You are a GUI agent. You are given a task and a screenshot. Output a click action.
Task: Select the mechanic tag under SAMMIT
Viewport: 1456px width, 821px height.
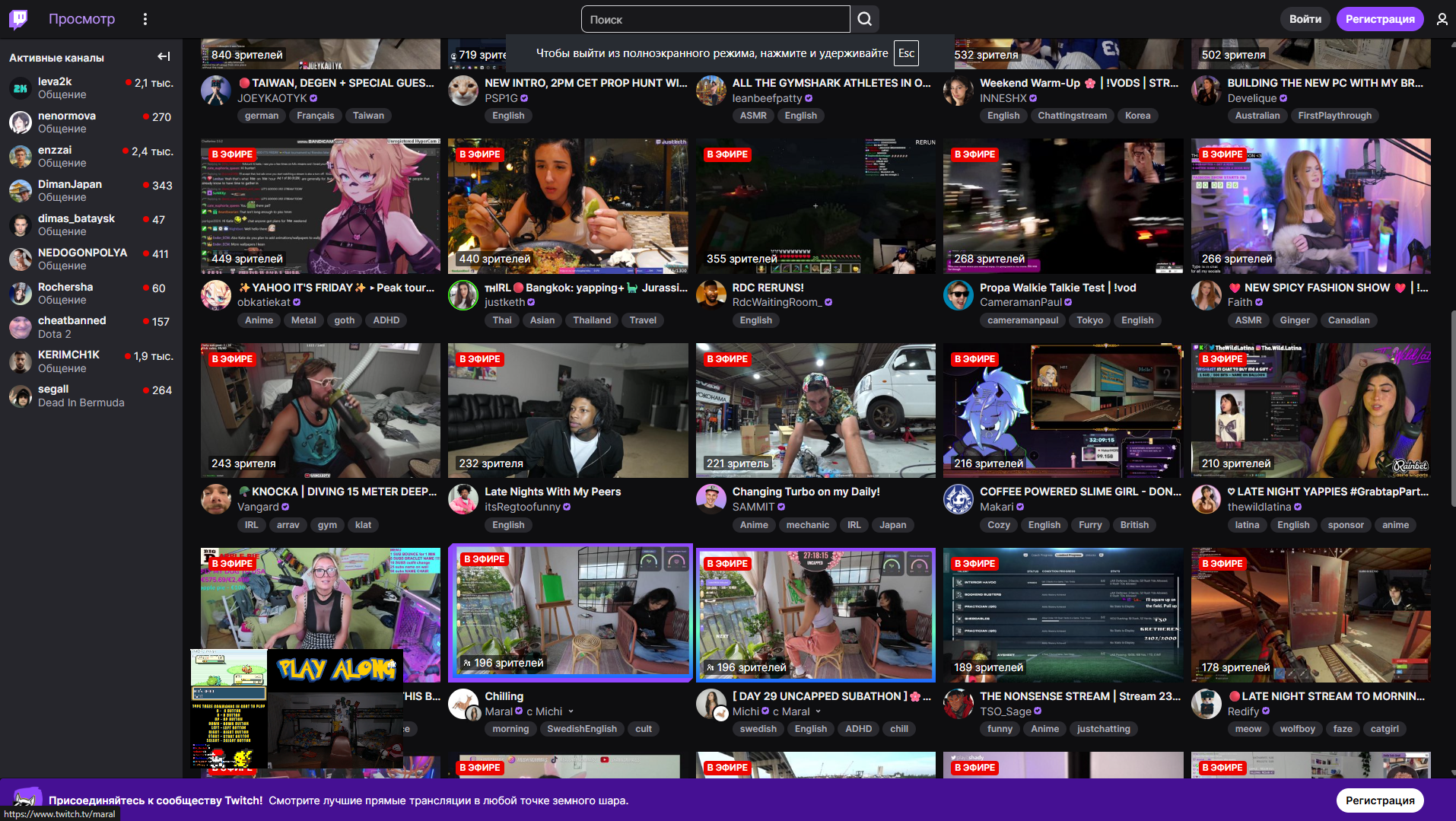[808, 525]
